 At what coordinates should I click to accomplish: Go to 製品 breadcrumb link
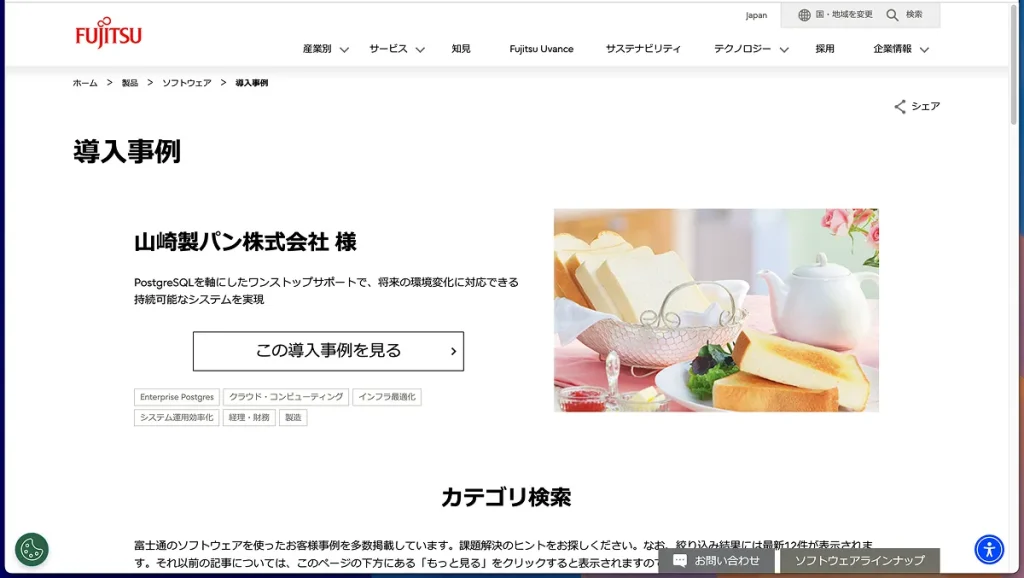click(130, 83)
